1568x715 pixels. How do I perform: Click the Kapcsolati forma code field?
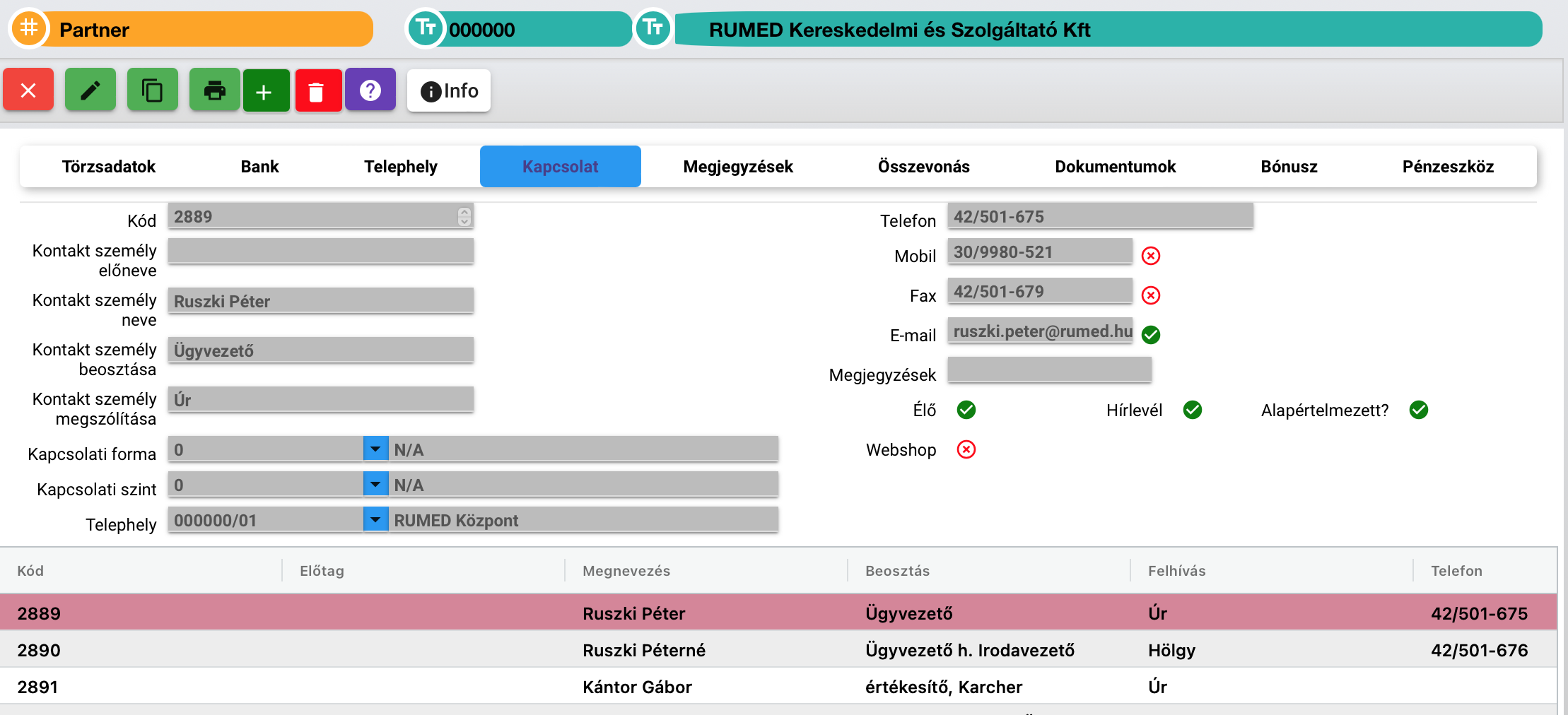tap(266, 449)
